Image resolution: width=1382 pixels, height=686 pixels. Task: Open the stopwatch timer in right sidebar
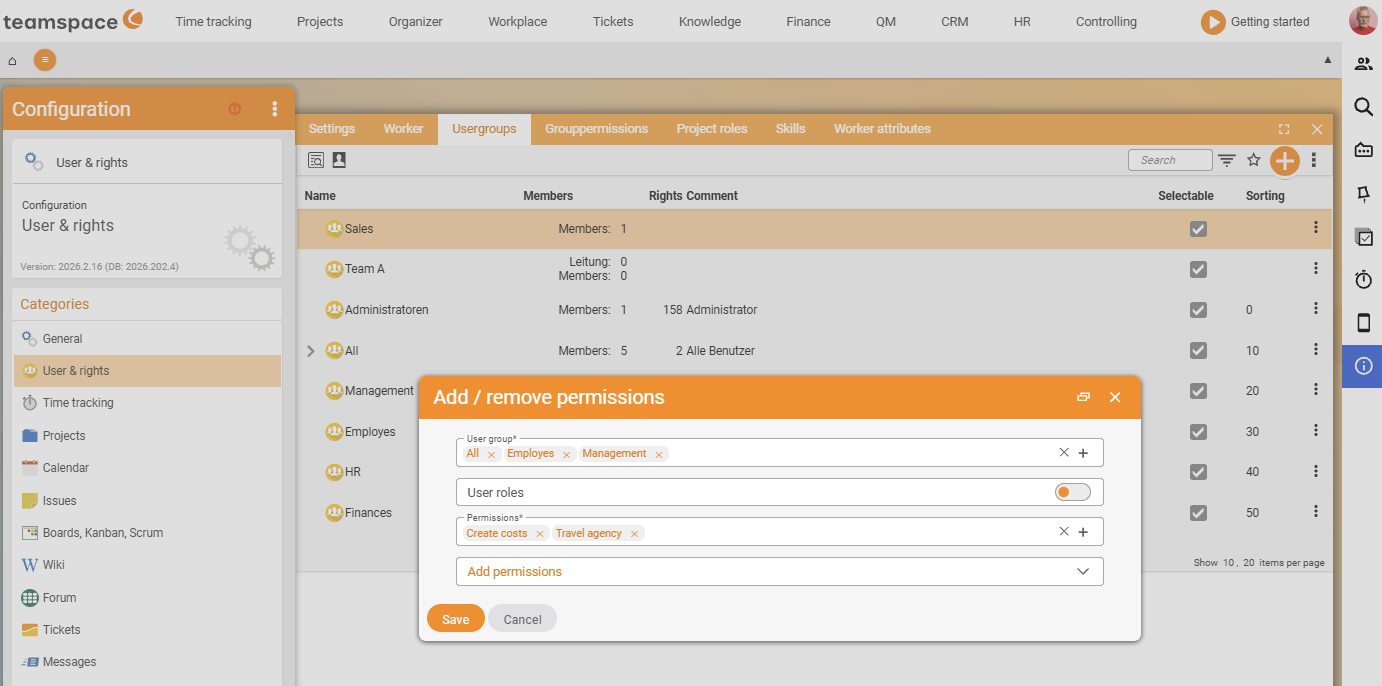pyautogui.click(x=1363, y=280)
